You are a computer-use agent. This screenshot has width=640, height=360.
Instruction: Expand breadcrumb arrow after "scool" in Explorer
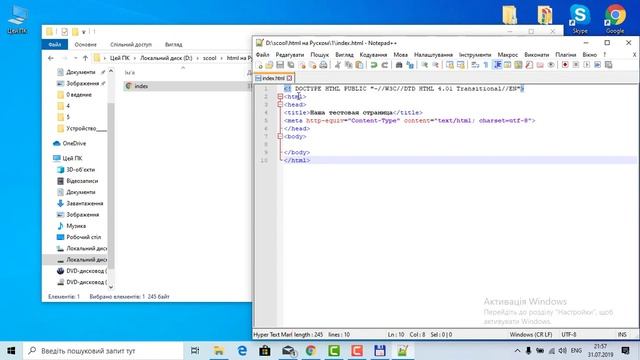[221, 58]
